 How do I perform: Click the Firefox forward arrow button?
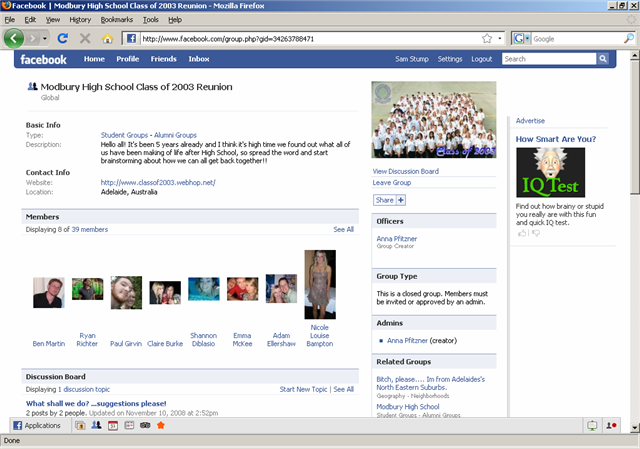(33, 38)
